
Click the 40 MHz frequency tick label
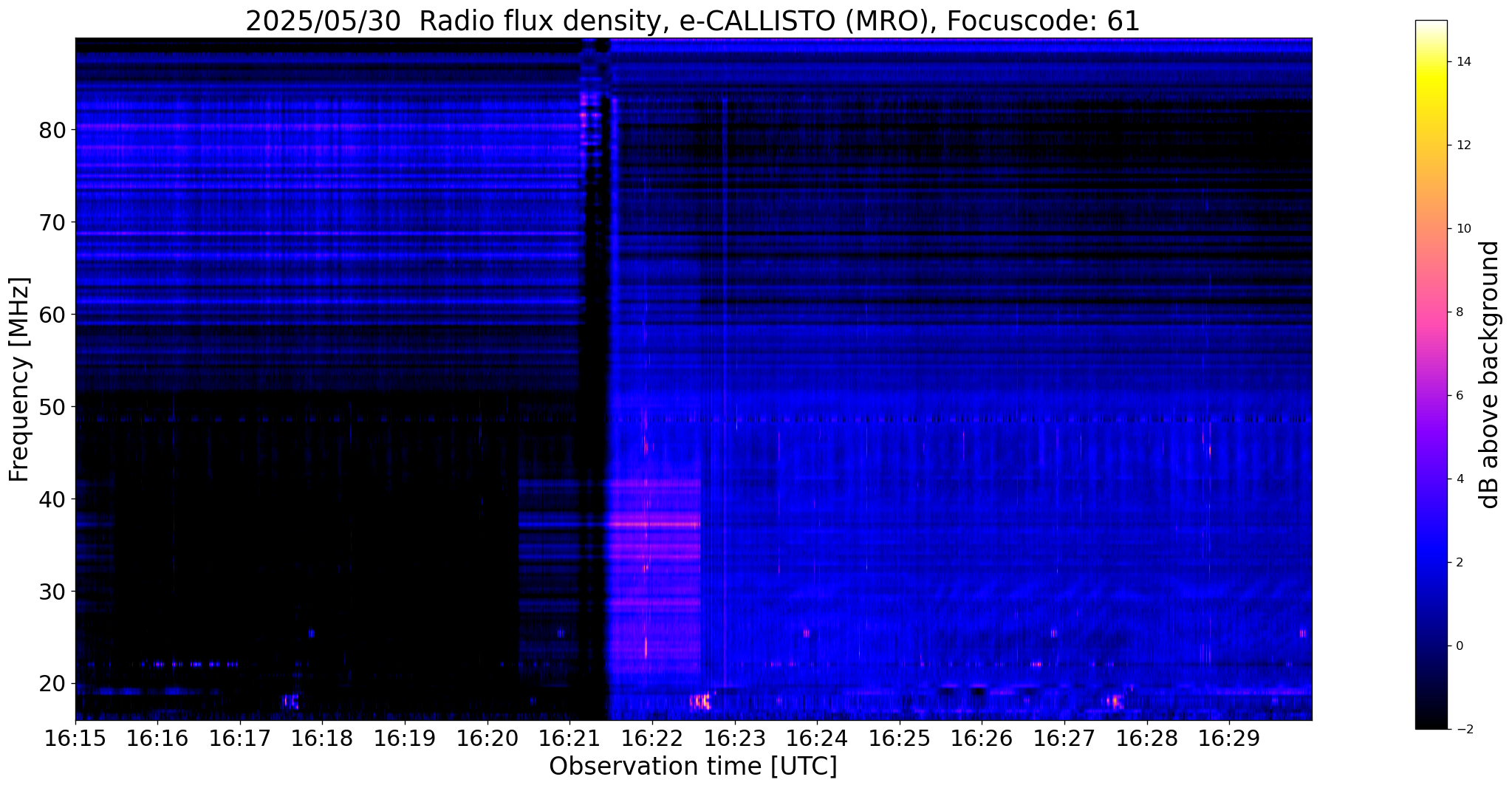tap(52, 499)
